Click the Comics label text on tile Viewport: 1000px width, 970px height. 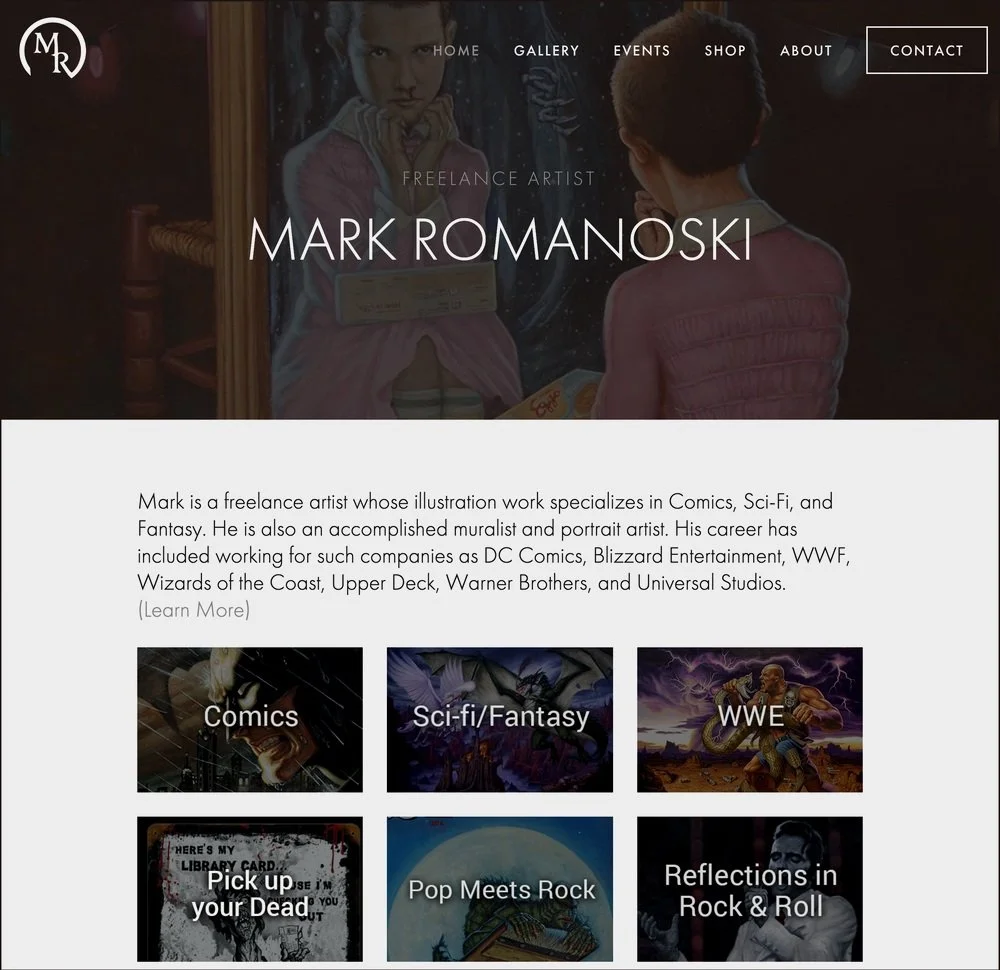click(251, 716)
